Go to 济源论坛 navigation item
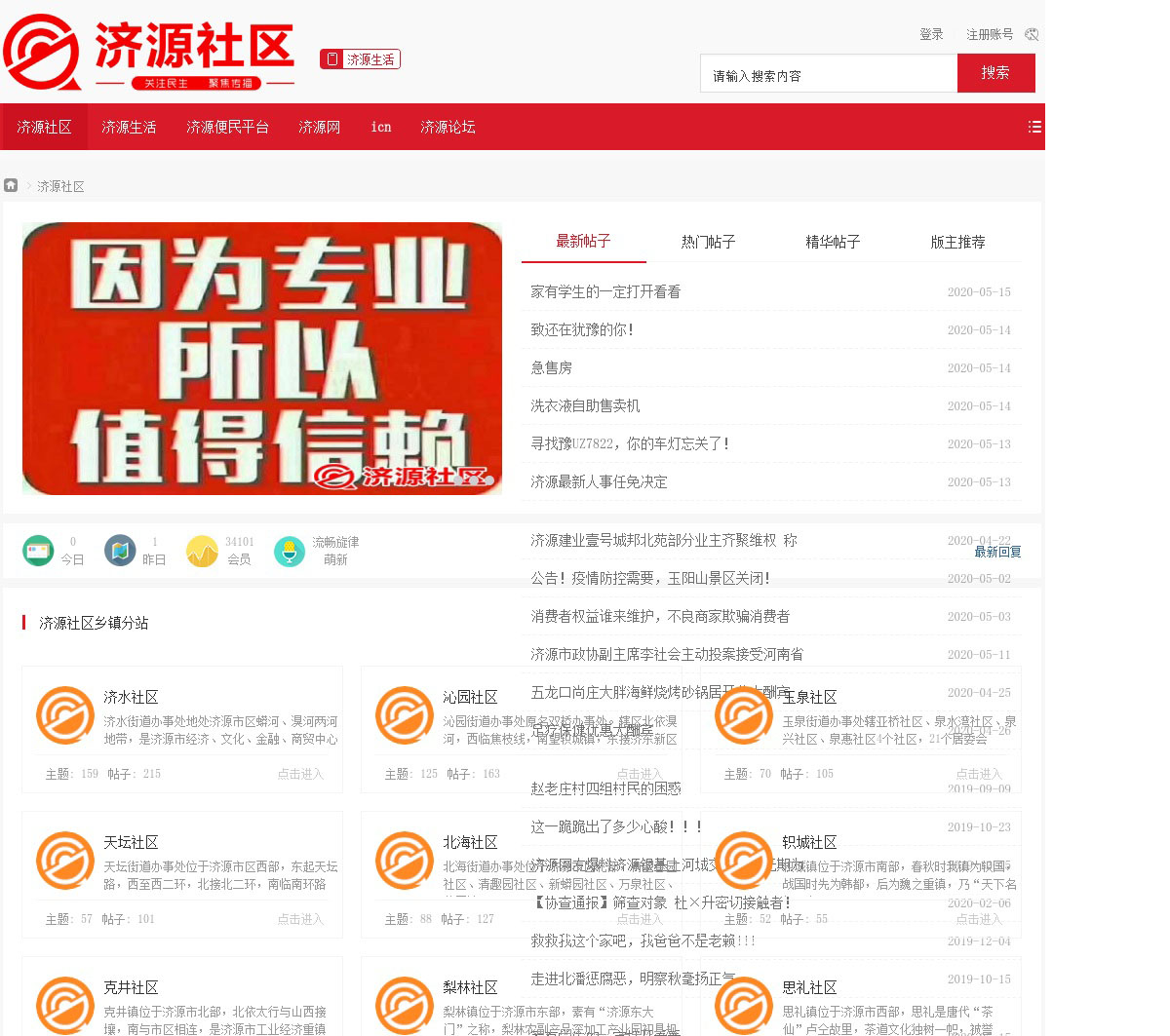 [448, 127]
